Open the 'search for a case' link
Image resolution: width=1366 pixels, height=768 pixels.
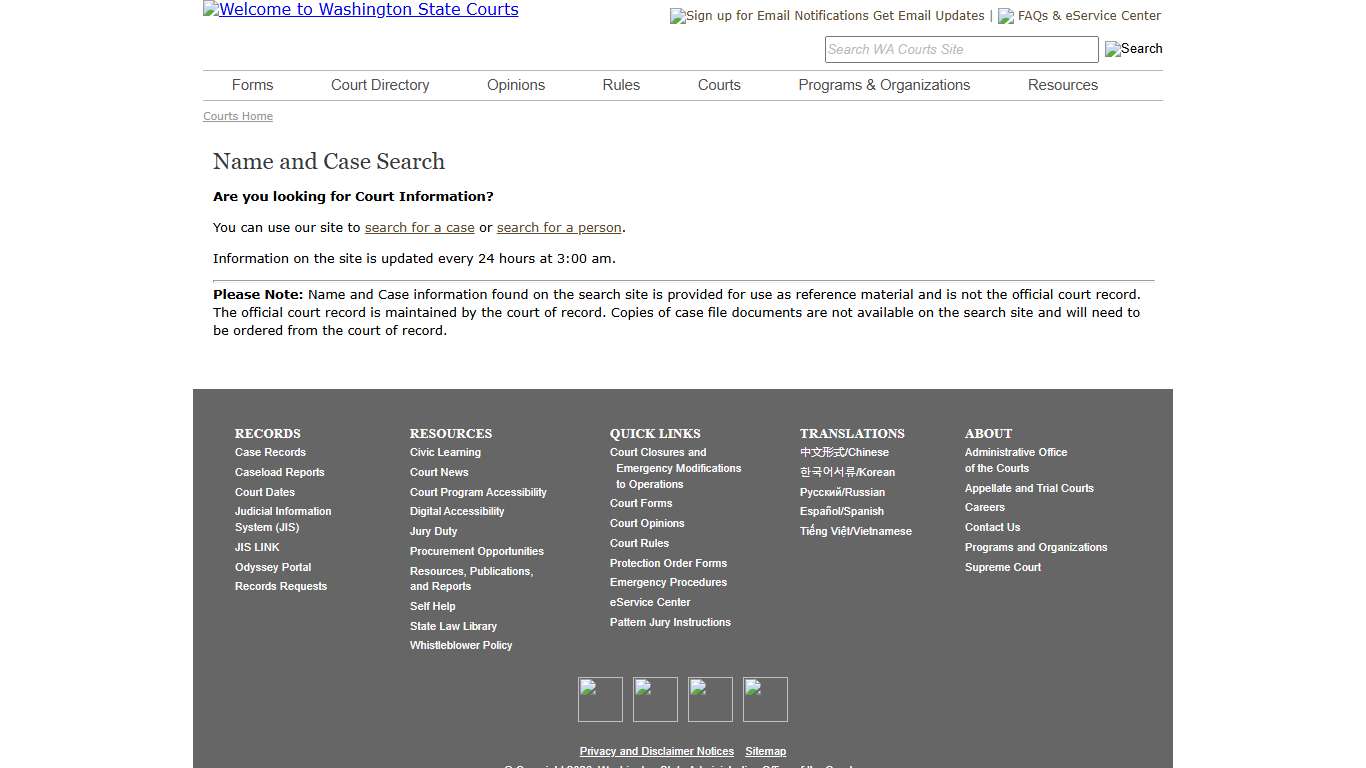[x=419, y=227]
